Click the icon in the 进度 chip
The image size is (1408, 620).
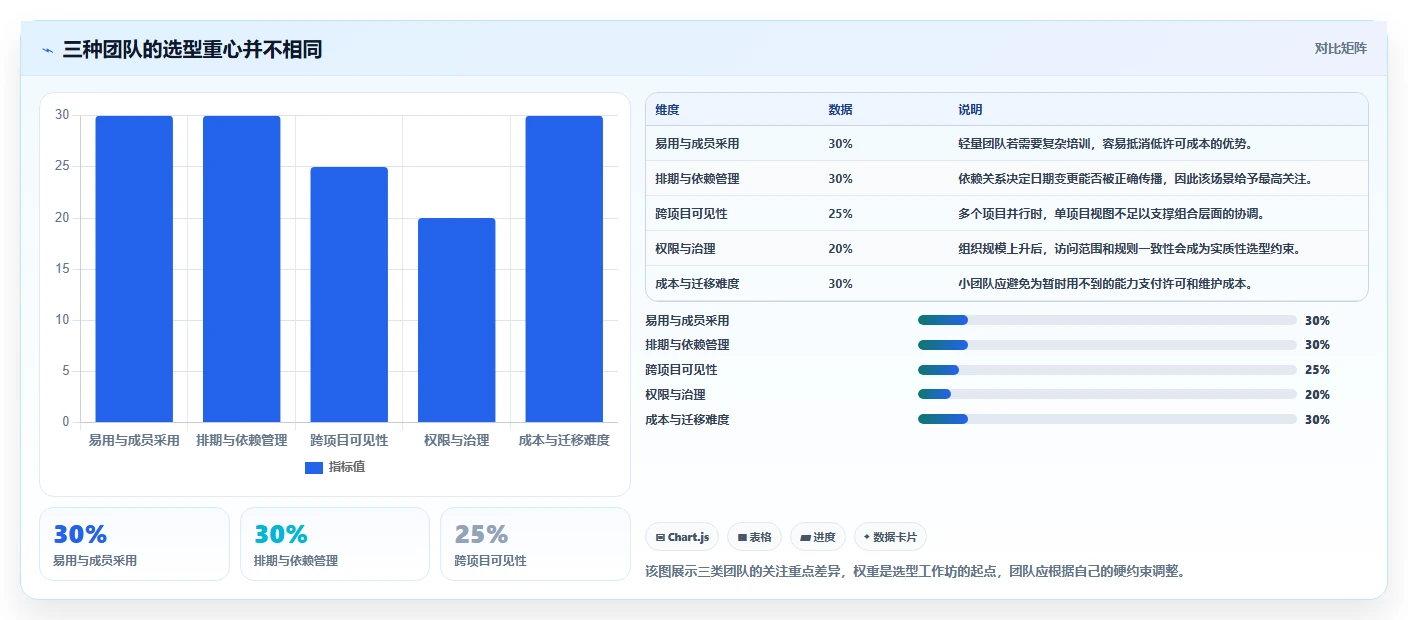805,537
